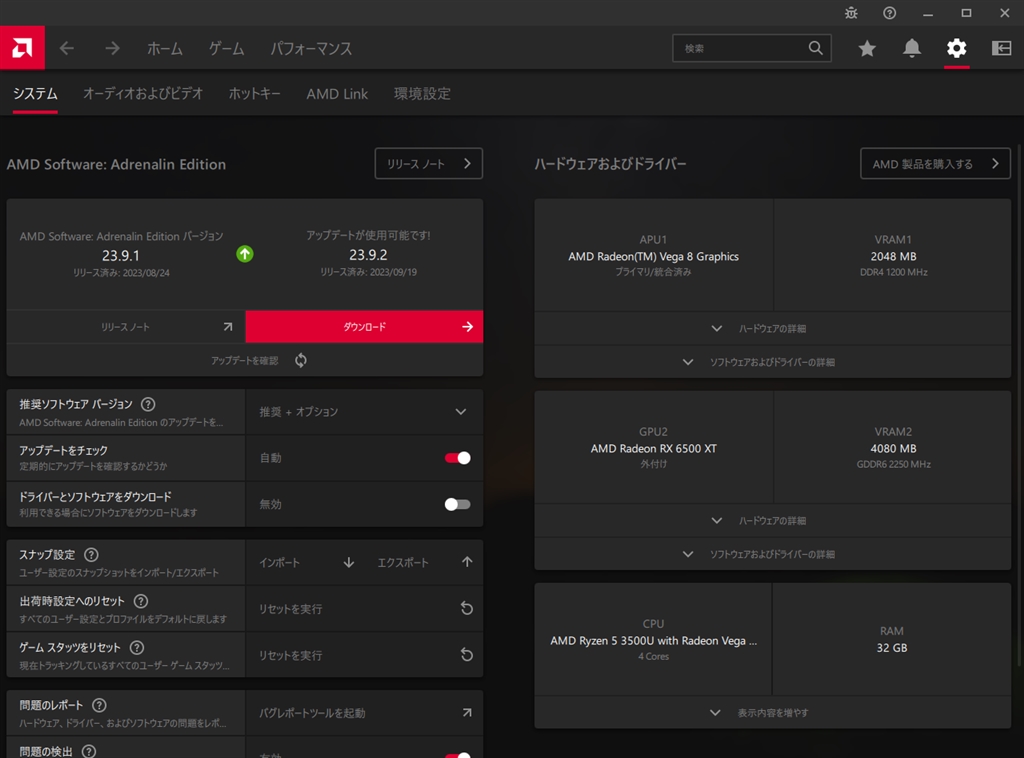Click リセットを実行 for 出荷時設定へのリセット
Image resolution: width=1024 pixels, height=758 pixels.
[290, 609]
